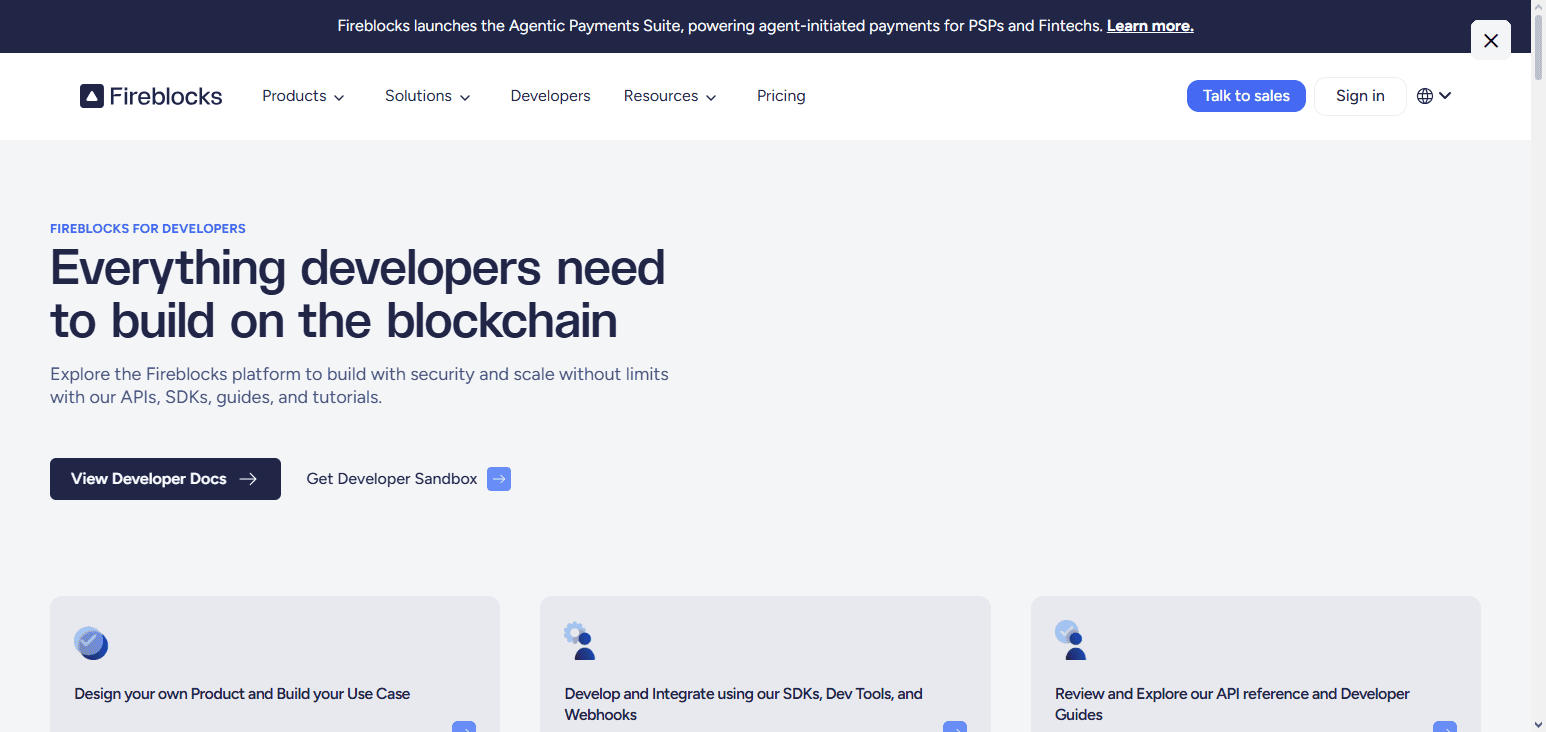Click the person-check icon on Review and Explore card
1546x732 pixels.
[x=1071, y=640]
